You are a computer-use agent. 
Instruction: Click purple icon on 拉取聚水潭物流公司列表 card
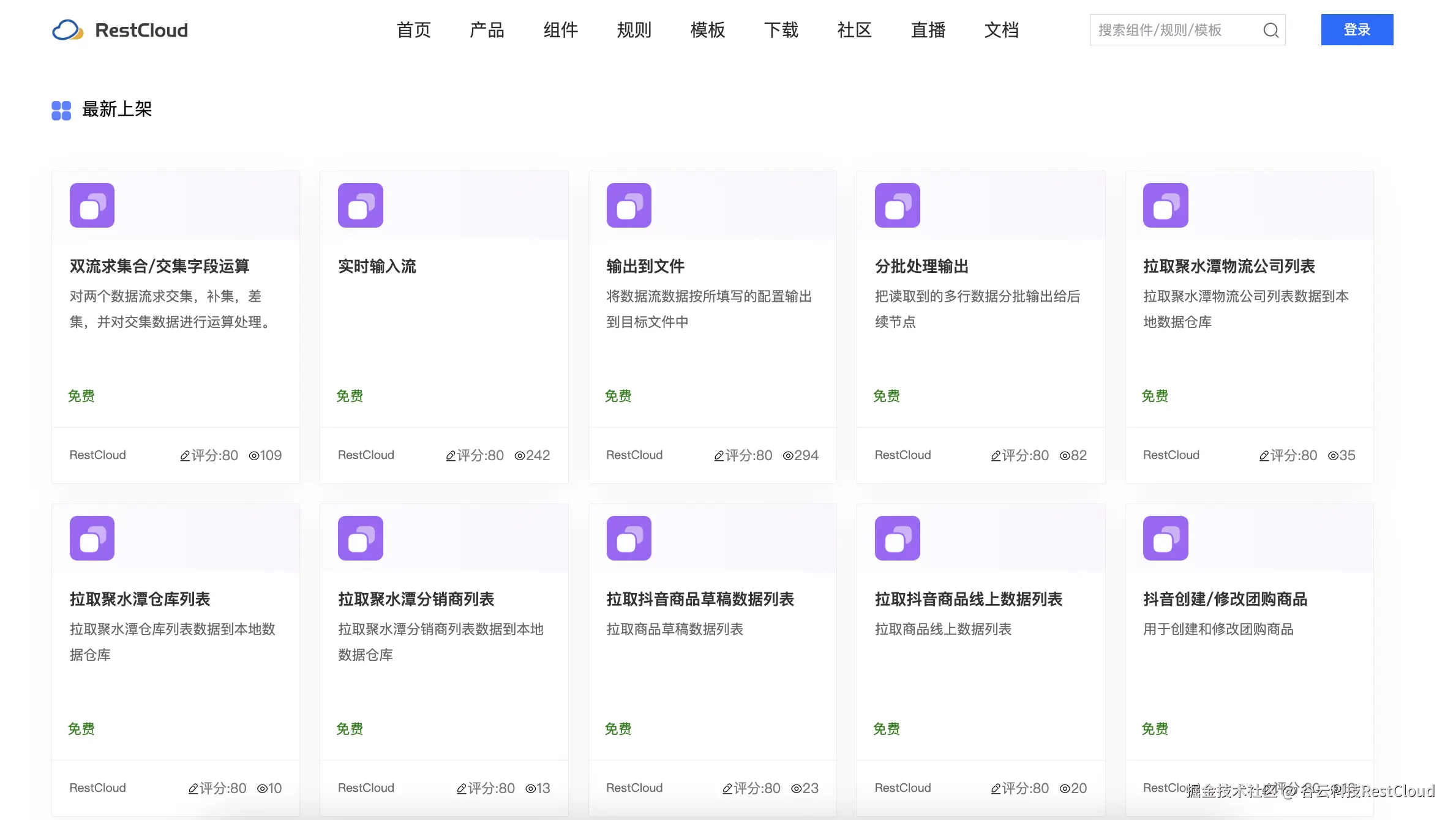point(1166,205)
